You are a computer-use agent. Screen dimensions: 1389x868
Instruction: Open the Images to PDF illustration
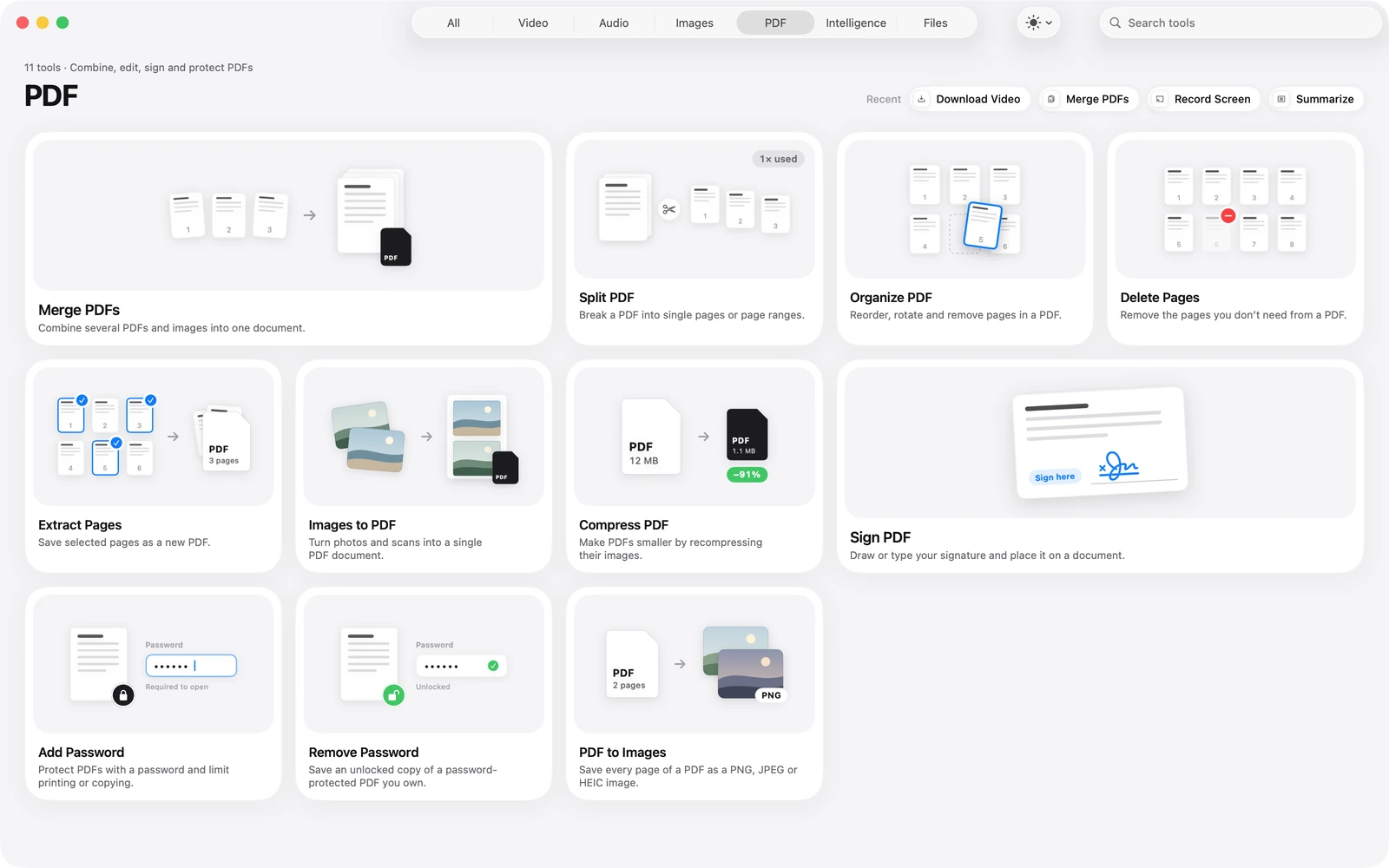click(424, 437)
